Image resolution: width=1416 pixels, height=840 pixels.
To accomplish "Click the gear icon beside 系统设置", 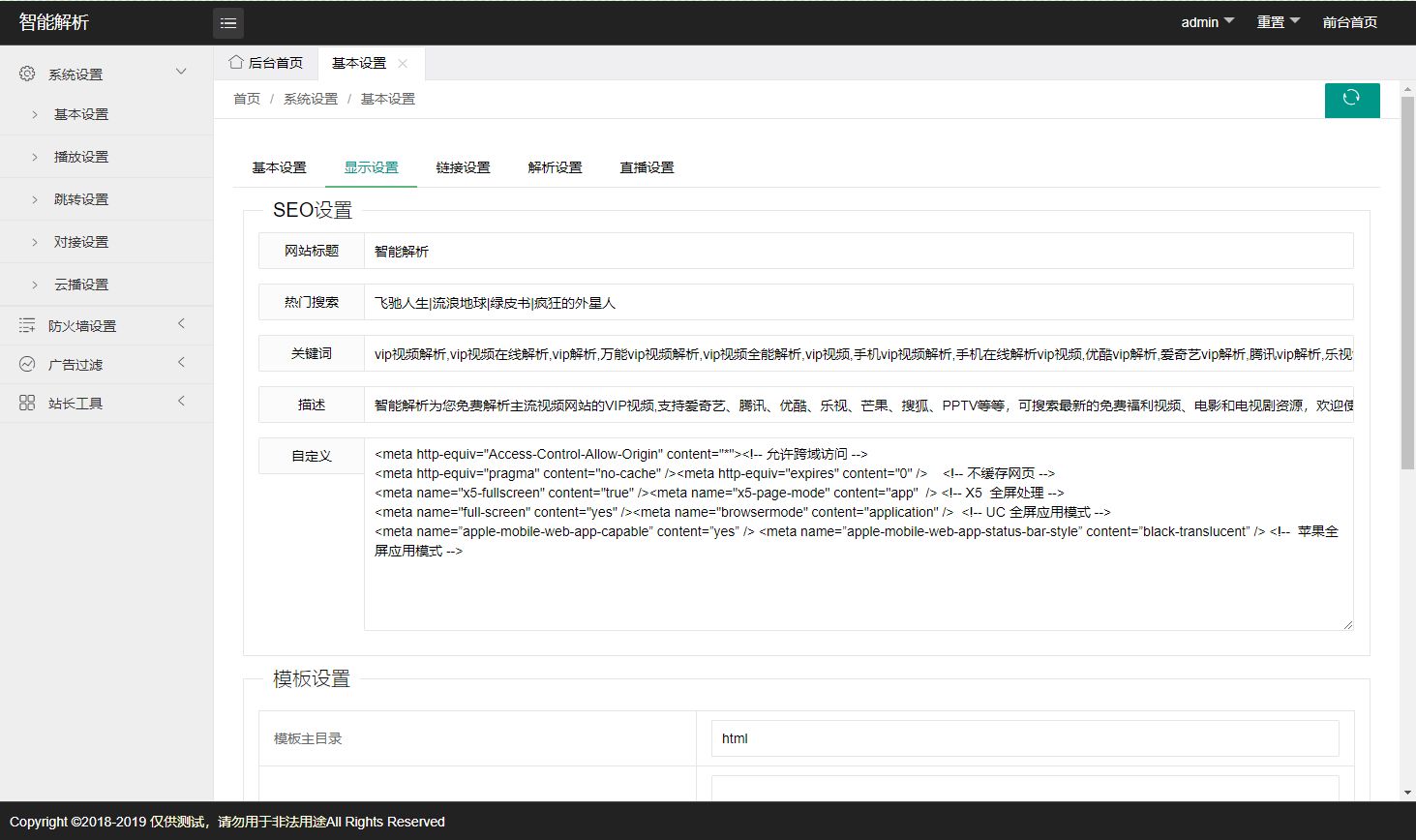I will click(x=27, y=74).
